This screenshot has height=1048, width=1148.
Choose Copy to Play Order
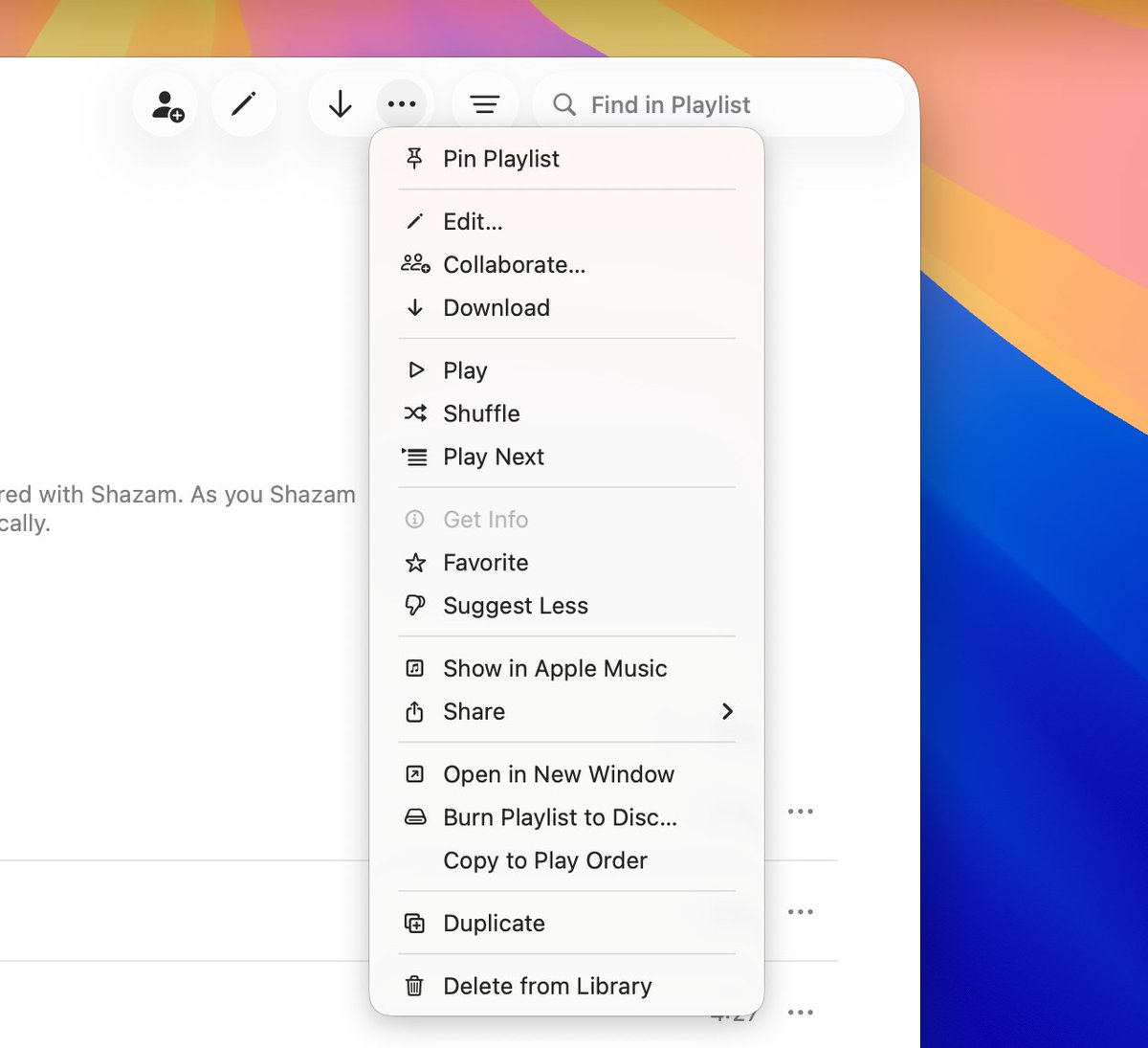pyautogui.click(x=566, y=860)
